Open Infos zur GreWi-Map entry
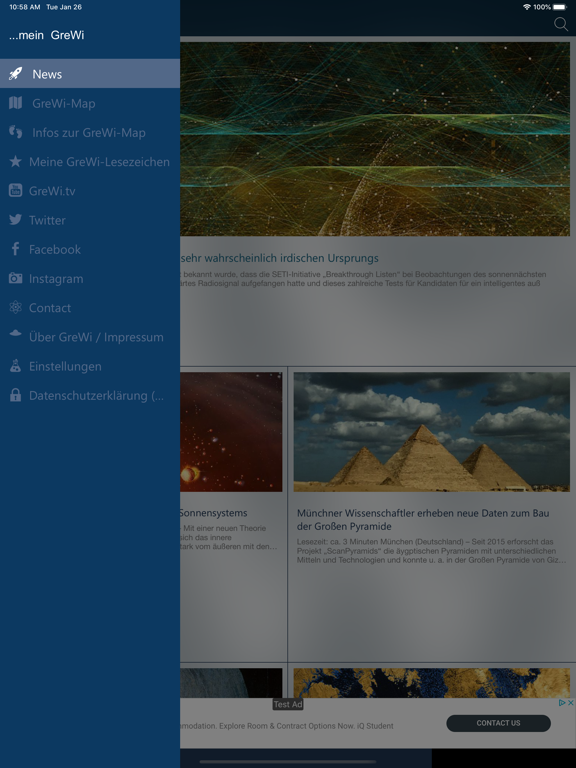 (x=90, y=132)
